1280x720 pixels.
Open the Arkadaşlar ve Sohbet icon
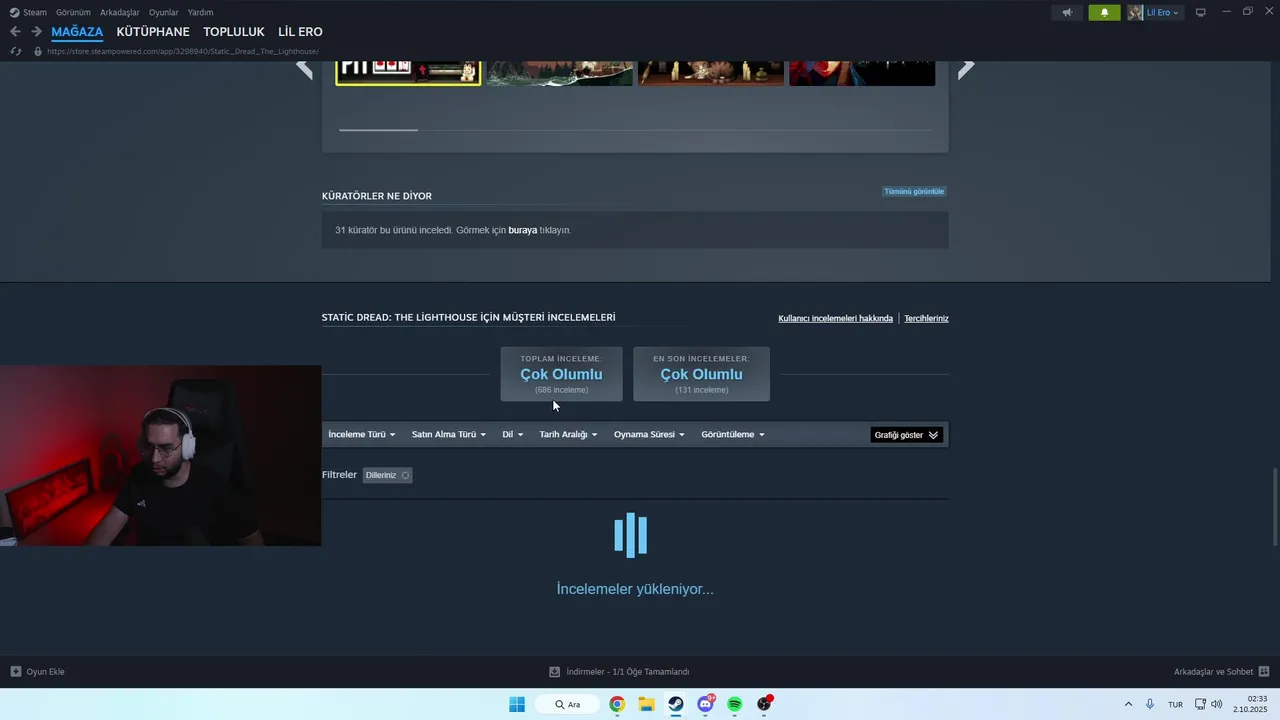pos(1264,671)
